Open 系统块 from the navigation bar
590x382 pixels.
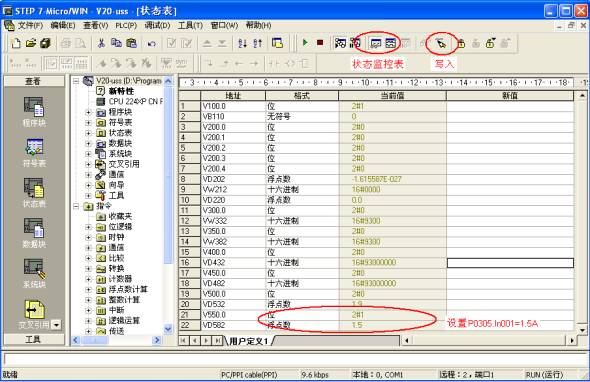coord(34,273)
